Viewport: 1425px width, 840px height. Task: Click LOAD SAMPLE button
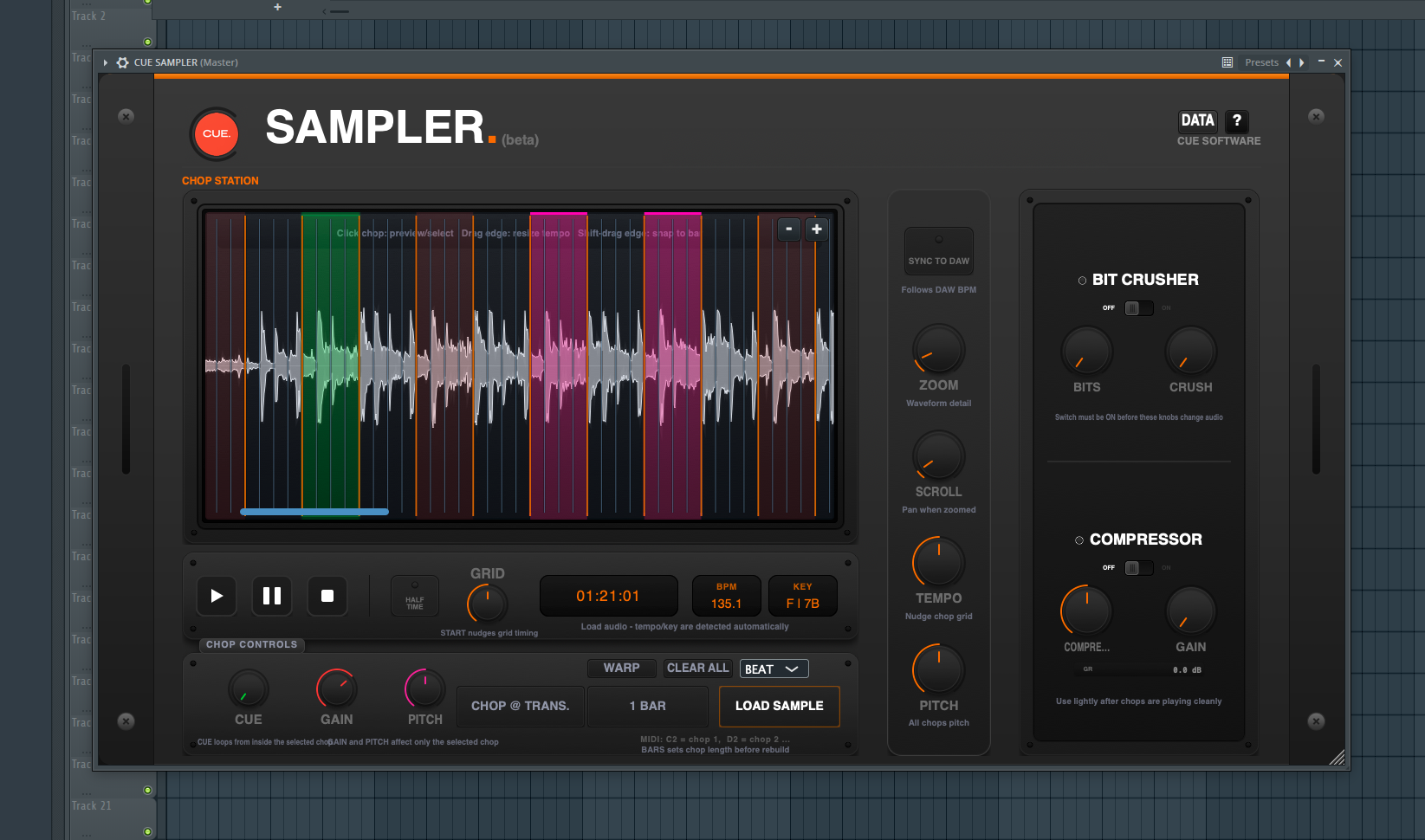tap(780, 707)
